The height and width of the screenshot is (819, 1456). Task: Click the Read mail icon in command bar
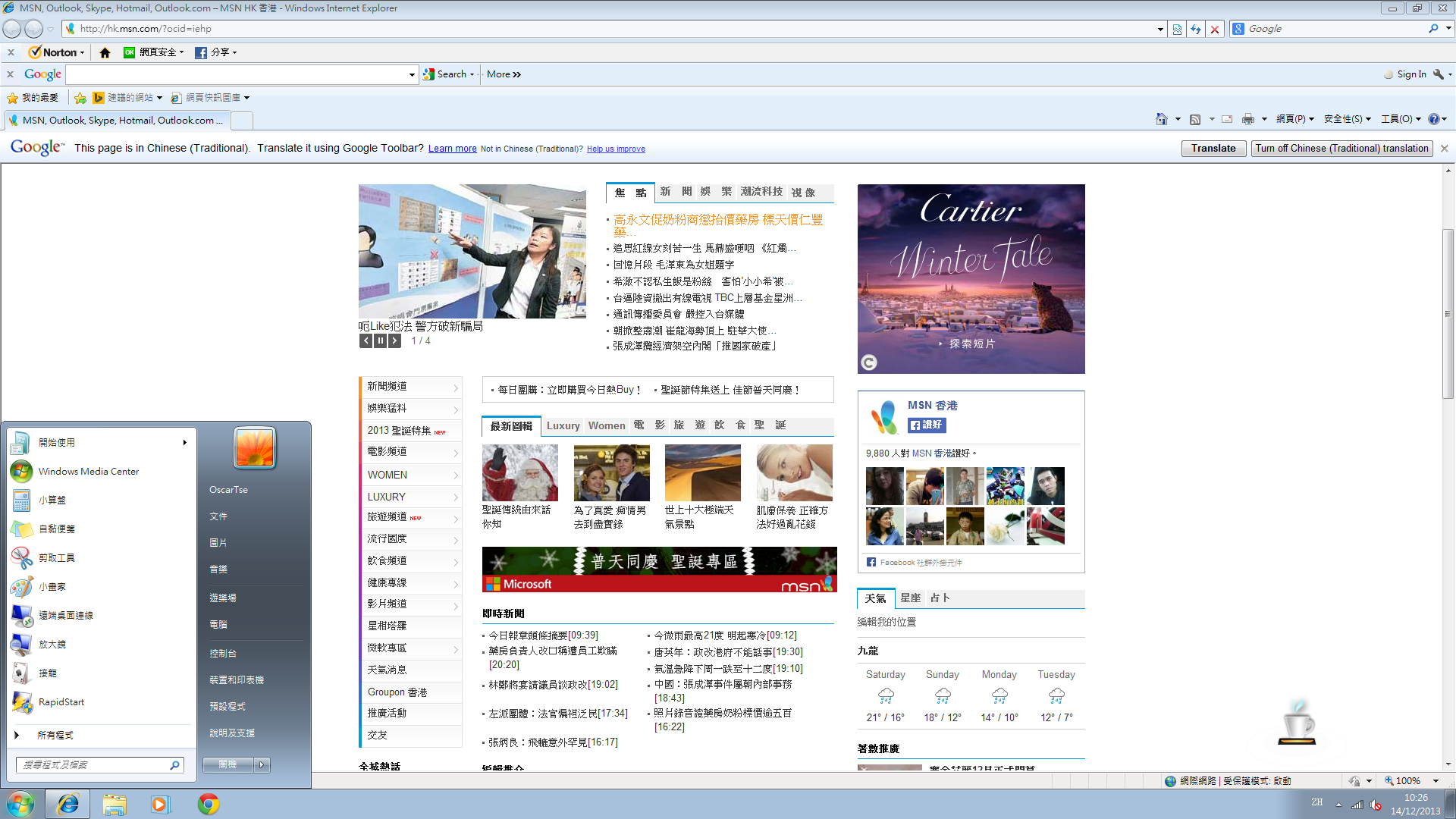(1227, 119)
